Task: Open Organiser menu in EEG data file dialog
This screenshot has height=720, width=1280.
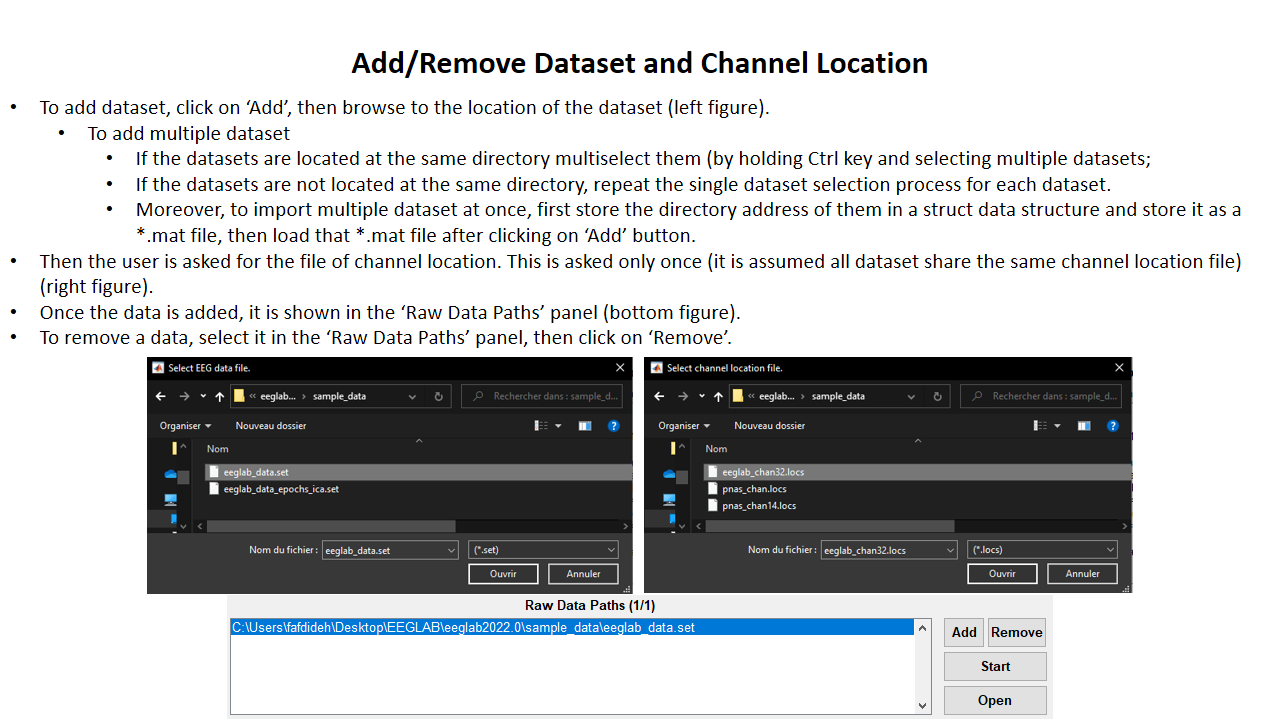Action: (x=185, y=426)
